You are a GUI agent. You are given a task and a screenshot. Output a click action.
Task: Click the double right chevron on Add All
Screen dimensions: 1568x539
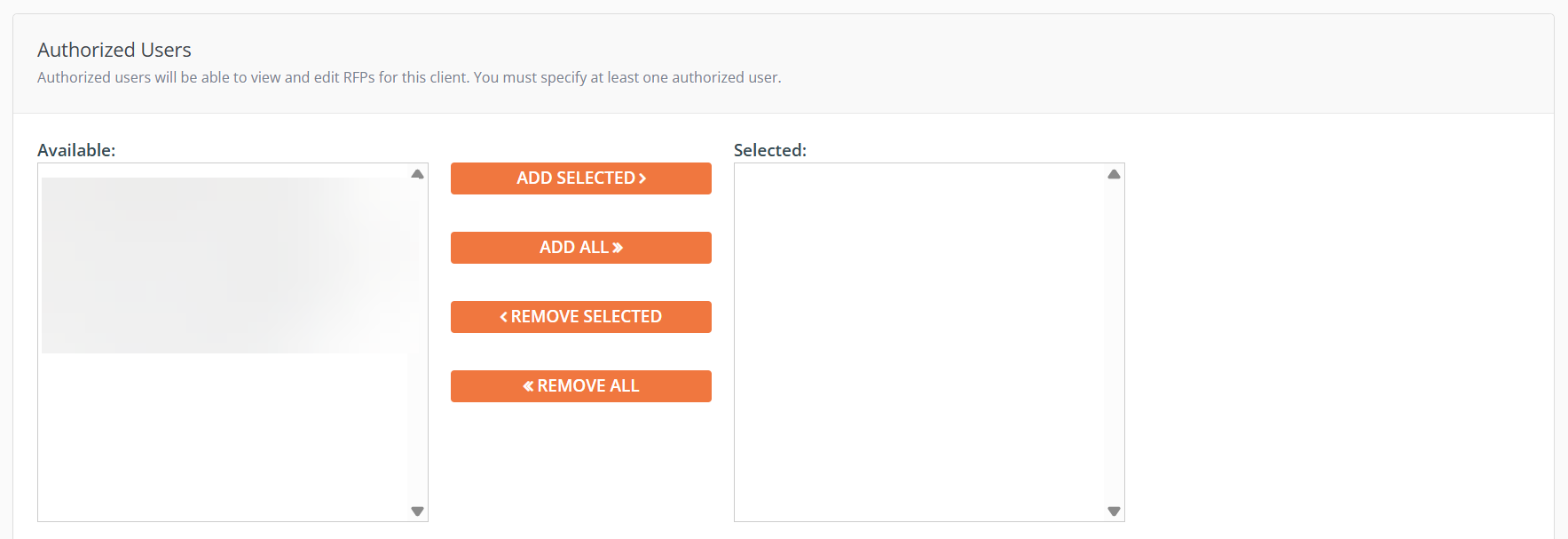(x=618, y=248)
